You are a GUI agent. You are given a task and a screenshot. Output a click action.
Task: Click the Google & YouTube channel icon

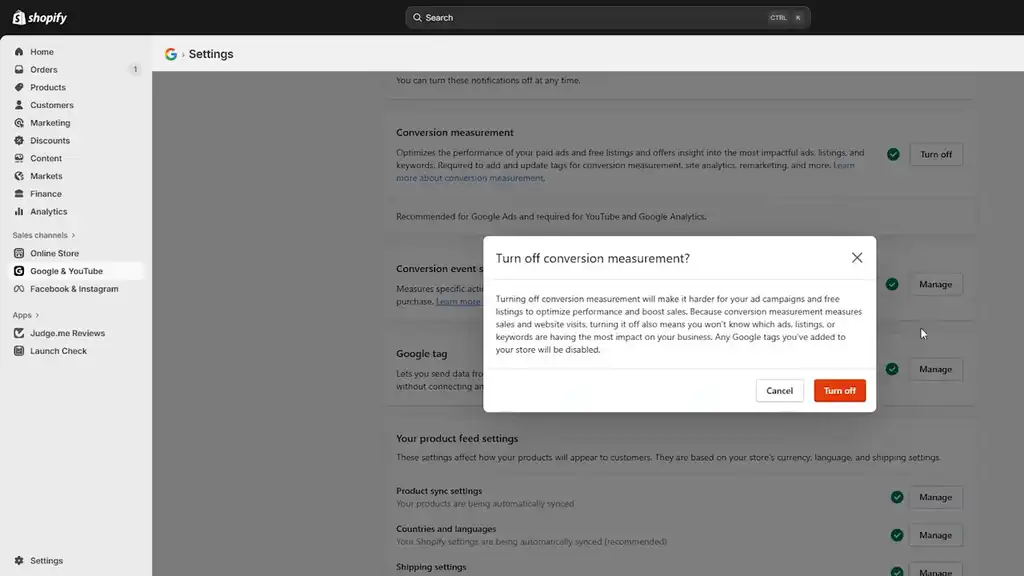click(18, 270)
